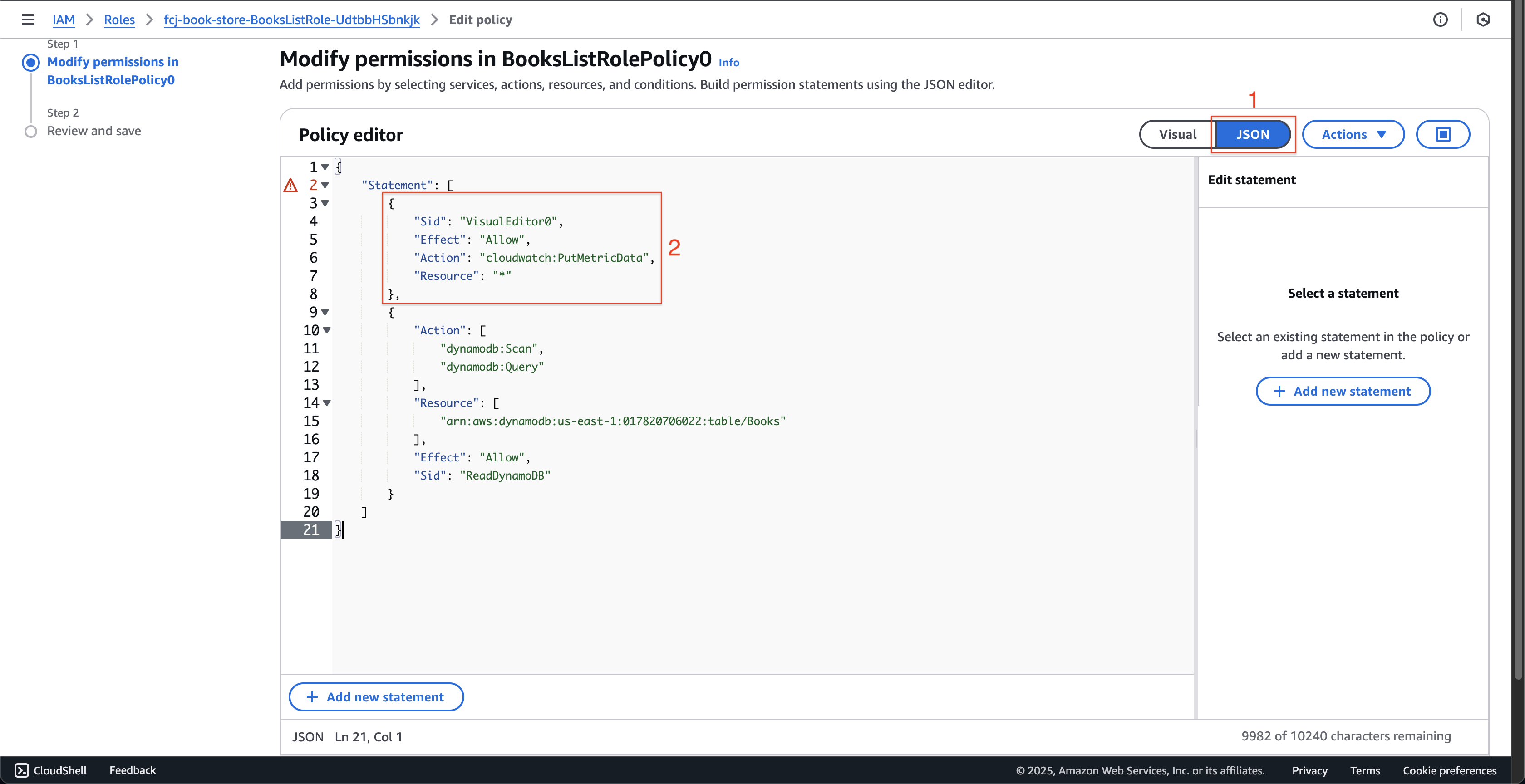Select Step 2 Review and save
Viewport: 1525px width, 784px height.
pyautogui.click(x=94, y=130)
